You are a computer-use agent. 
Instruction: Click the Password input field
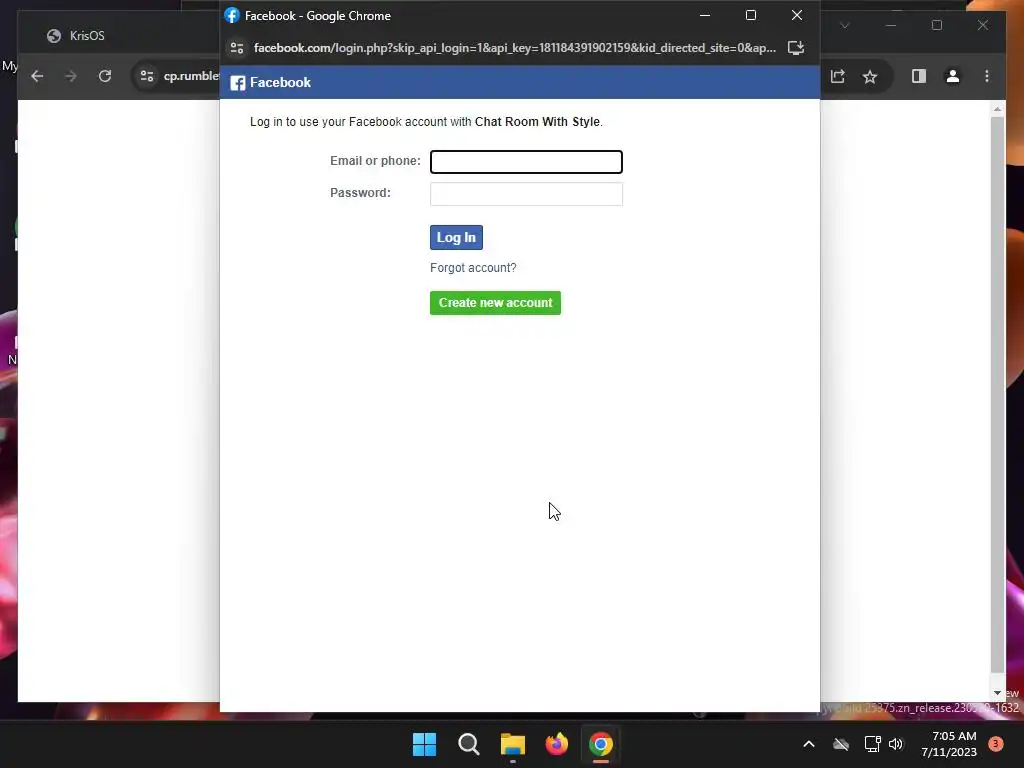[x=526, y=194]
